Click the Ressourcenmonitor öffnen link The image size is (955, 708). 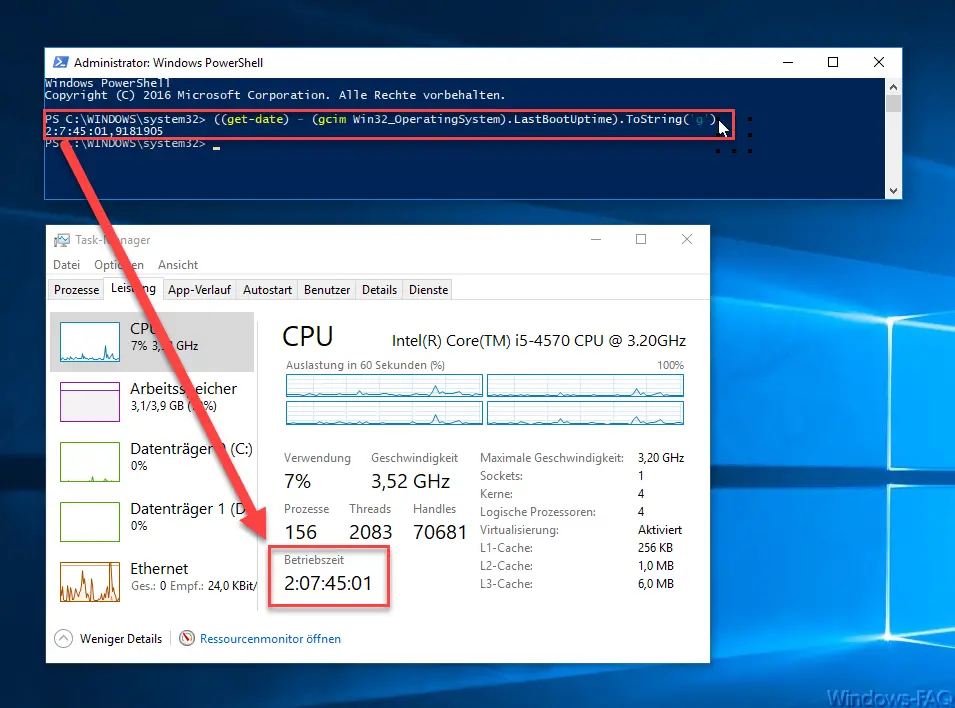(270, 639)
